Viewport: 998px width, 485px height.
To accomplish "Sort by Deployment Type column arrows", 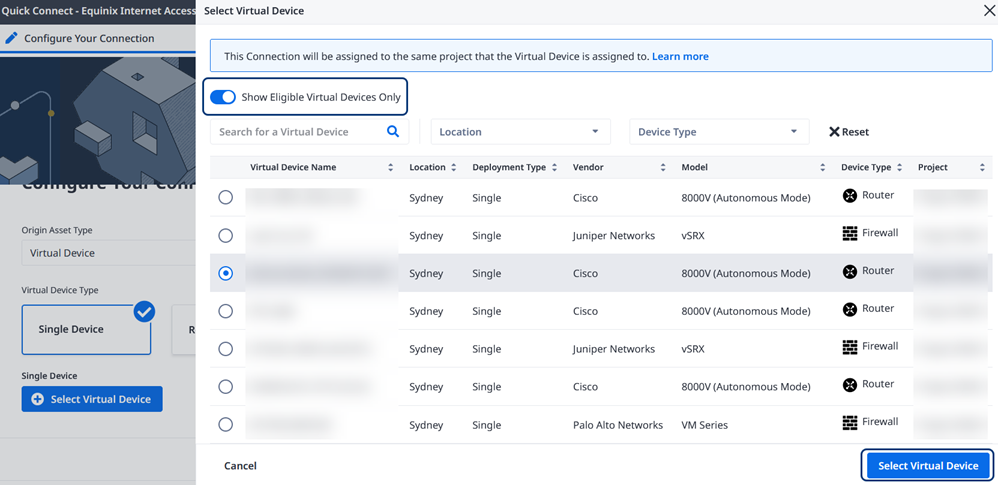I will 554,167.
